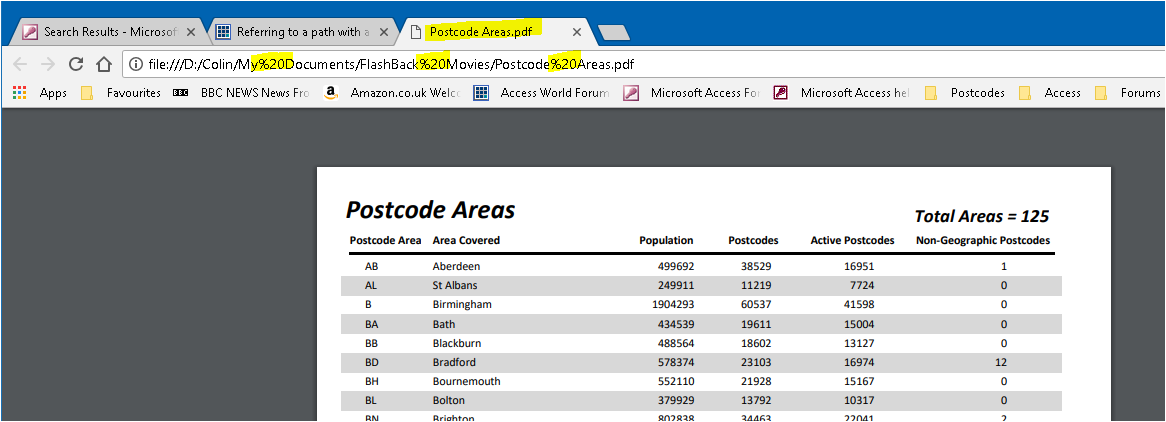The height and width of the screenshot is (422, 1166).
Task: Click the Bradford area name
Action: pyautogui.click(x=454, y=362)
